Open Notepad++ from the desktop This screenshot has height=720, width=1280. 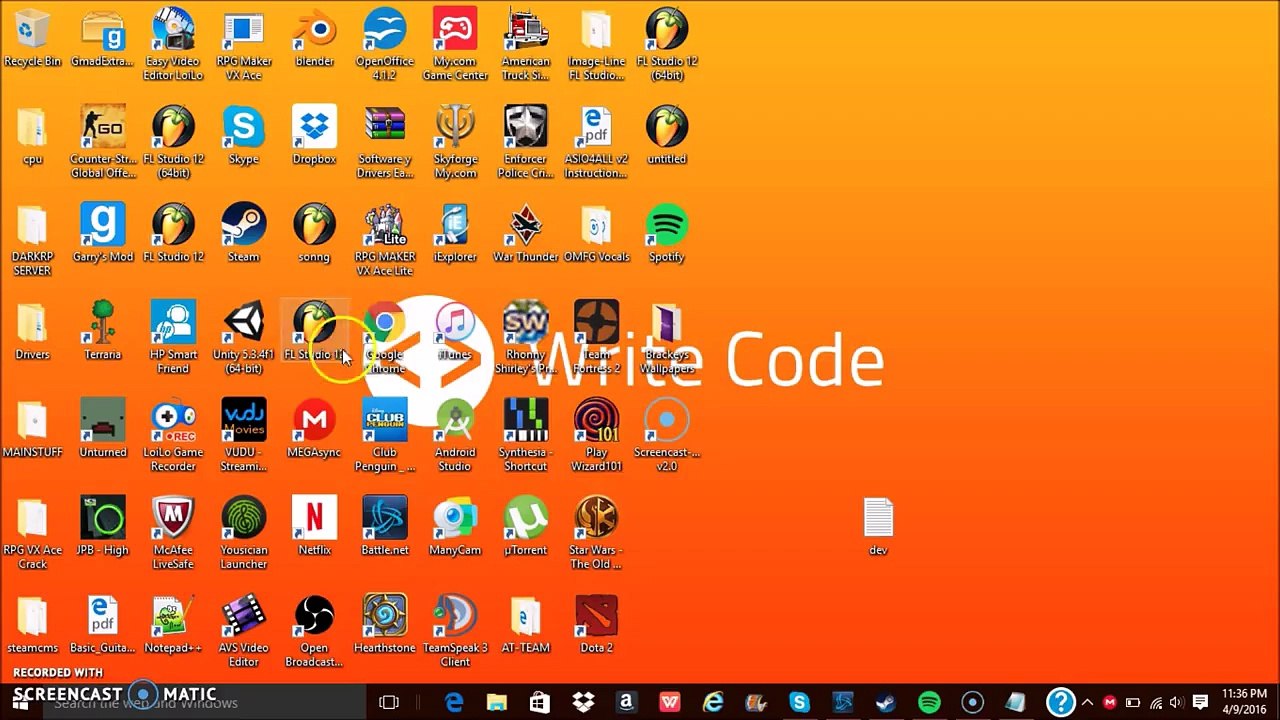pos(173,624)
